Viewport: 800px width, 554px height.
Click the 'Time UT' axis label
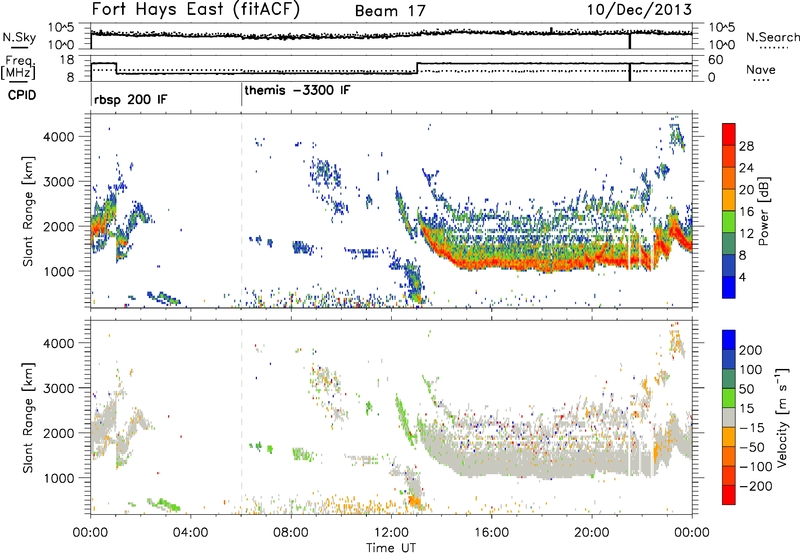(391, 547)
